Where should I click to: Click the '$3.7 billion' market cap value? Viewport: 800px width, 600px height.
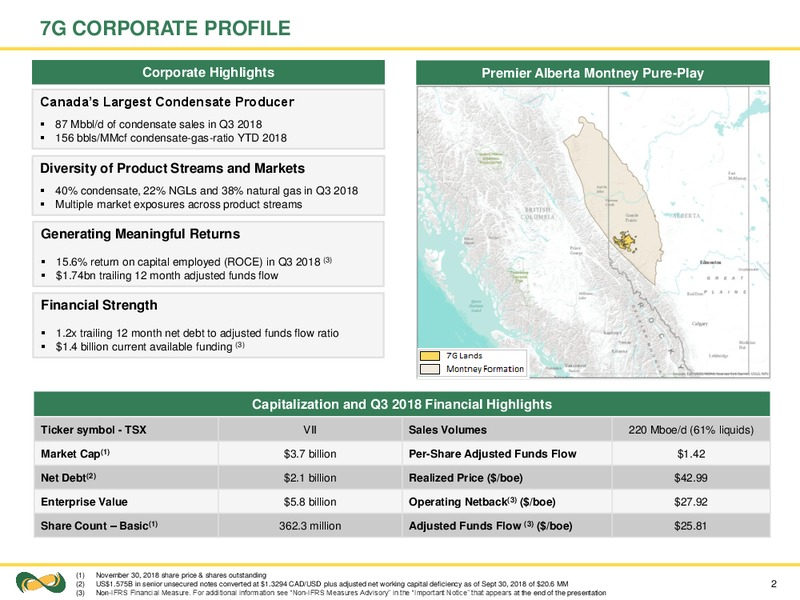click(x=310, y=454)
